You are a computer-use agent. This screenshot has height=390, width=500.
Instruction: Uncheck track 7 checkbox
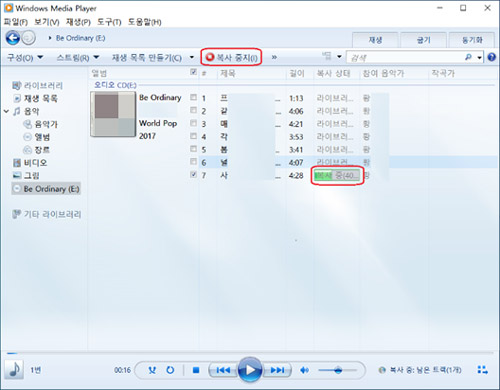pos(193,174)
